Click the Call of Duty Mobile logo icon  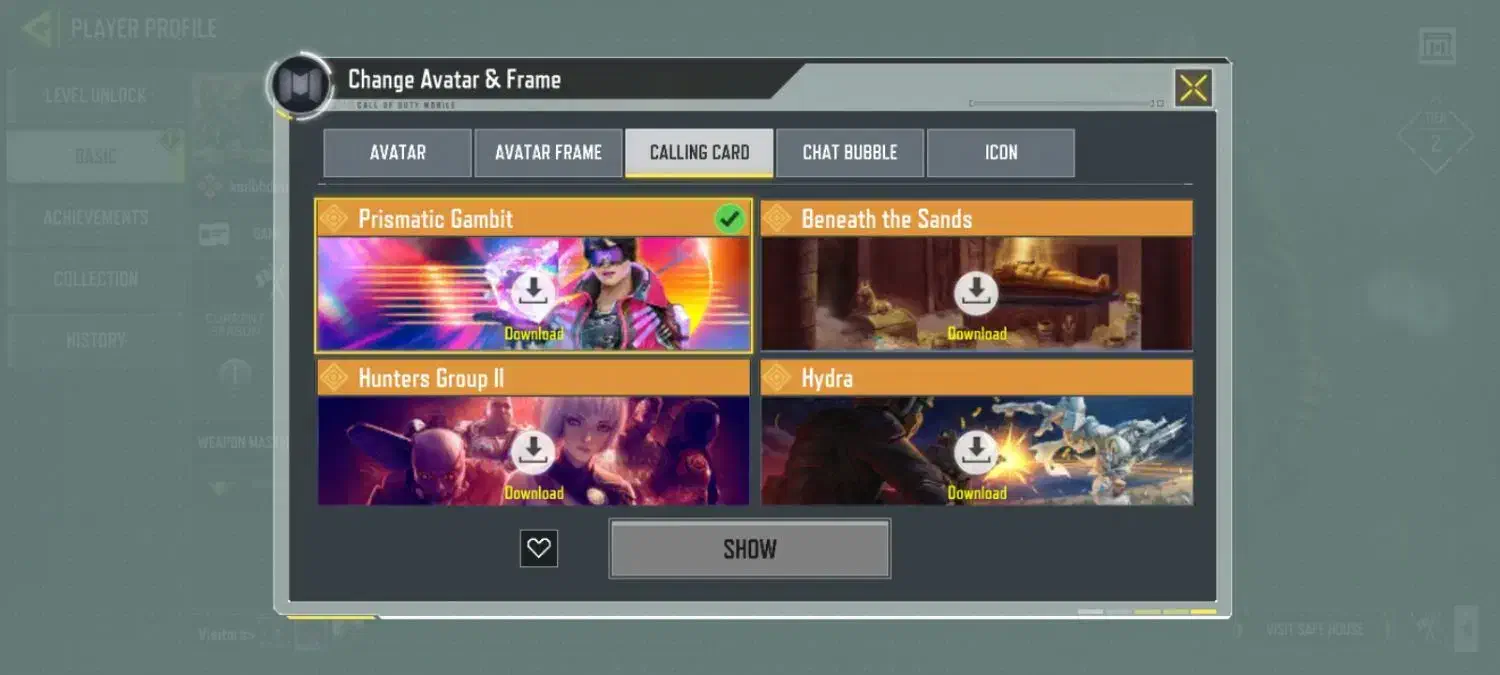[x=298, y=83]
